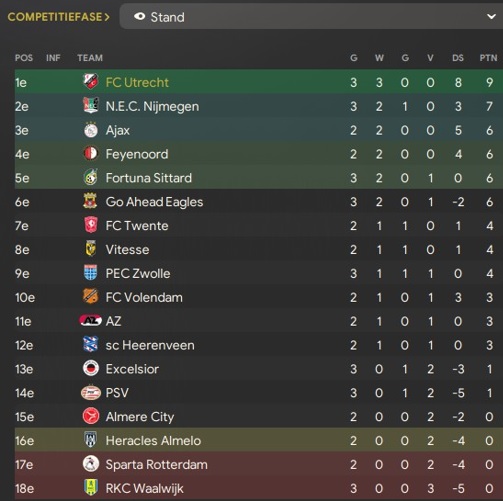Open N.E.C. Nijmegen team page
This screenshot has height=501, width=503.
click(x=152, y=106)
